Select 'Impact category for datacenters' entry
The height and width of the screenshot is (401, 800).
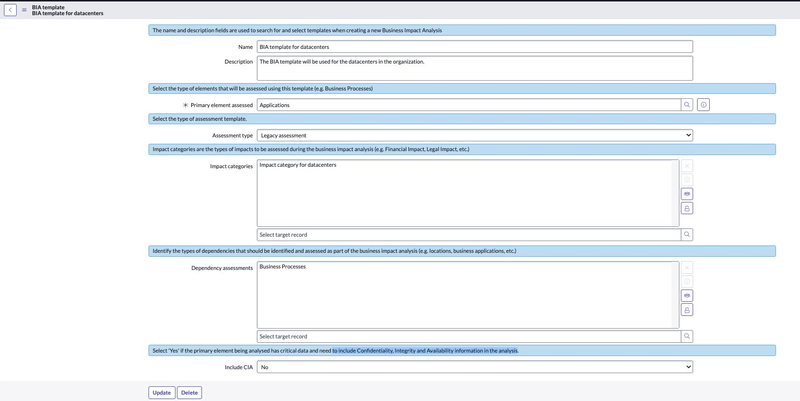pyautogui.click(x=298, y=165)
